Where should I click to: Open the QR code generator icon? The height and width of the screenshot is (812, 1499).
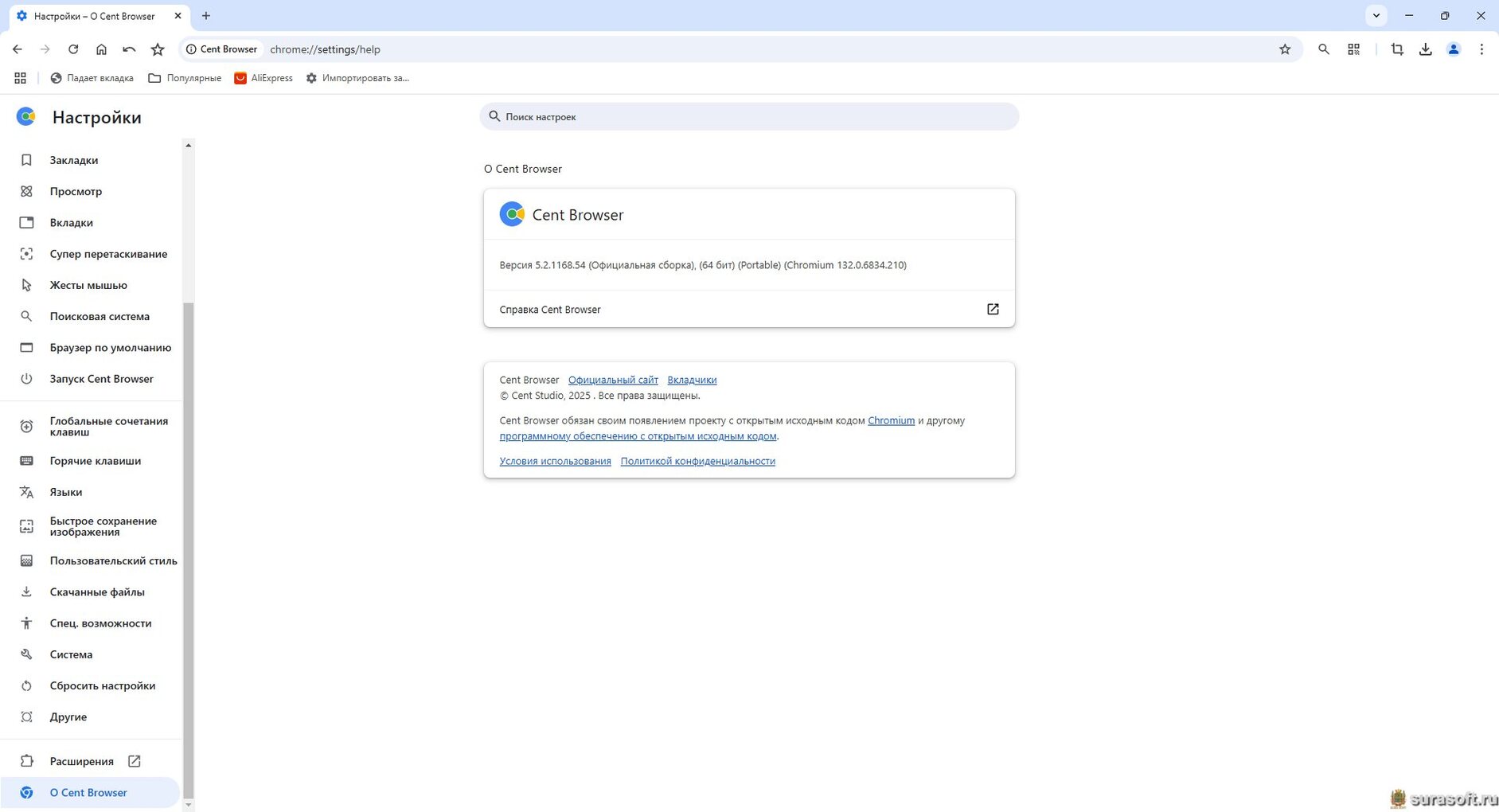click(x=1353, y=49)
